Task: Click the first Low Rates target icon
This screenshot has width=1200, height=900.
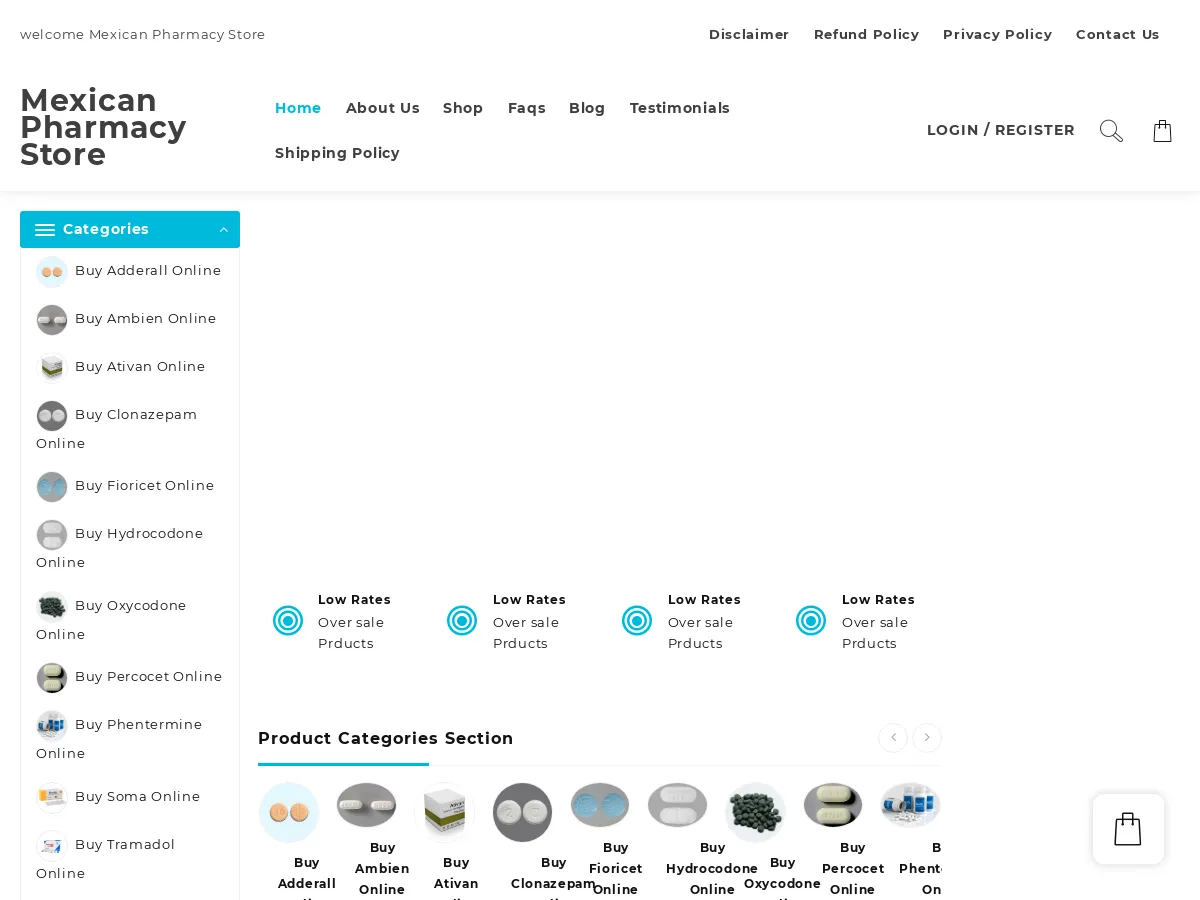Action: coord(288,620)
